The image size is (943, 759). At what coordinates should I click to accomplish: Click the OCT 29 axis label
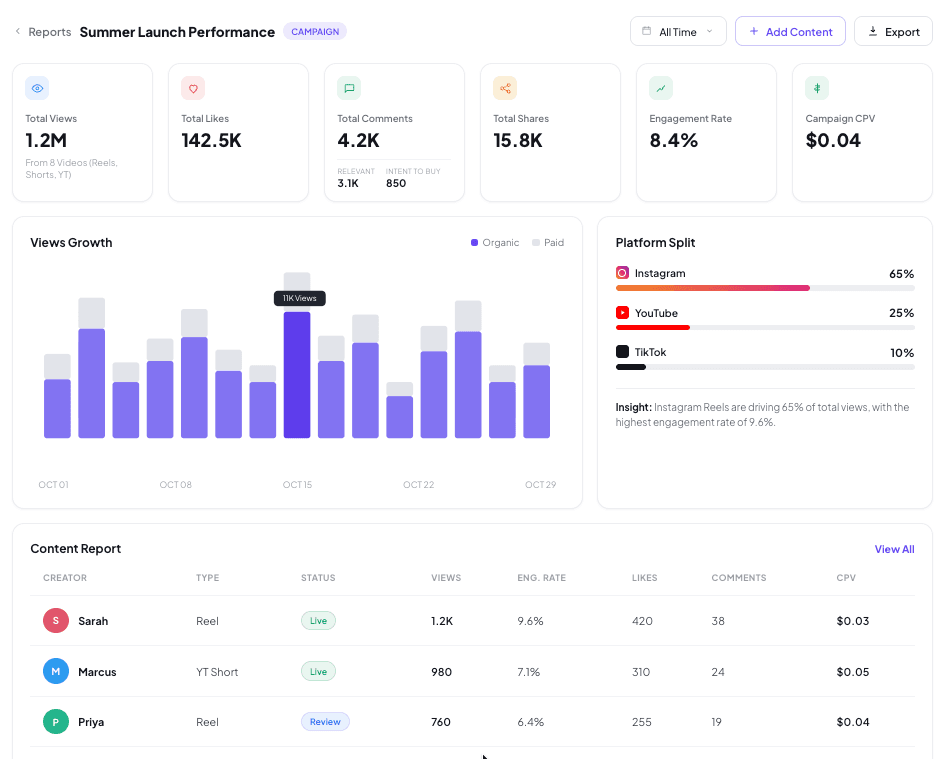coord(541,485)
